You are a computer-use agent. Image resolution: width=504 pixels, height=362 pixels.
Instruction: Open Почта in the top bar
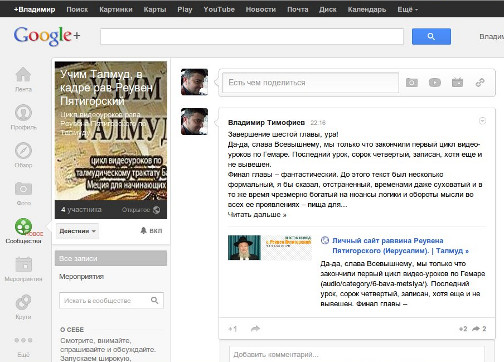point(298,9)
